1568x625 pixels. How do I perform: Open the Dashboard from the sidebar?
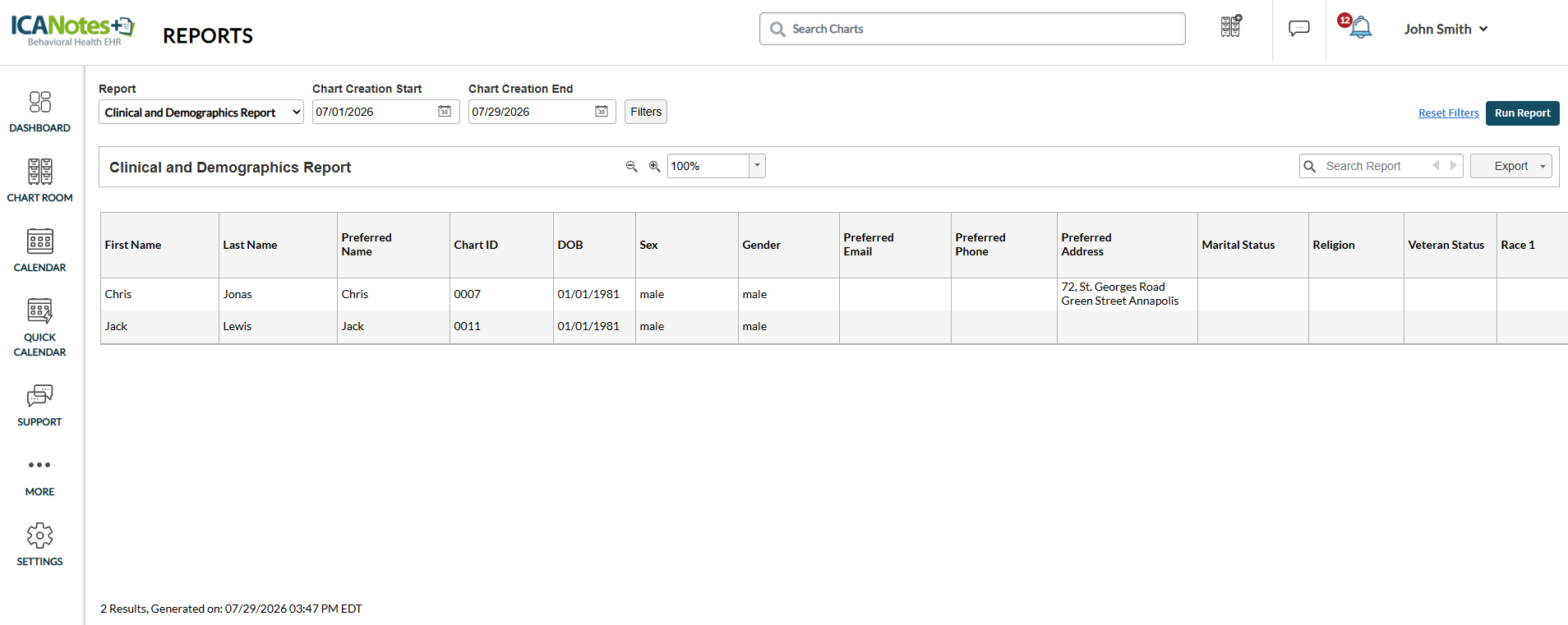tap(39, 111)
